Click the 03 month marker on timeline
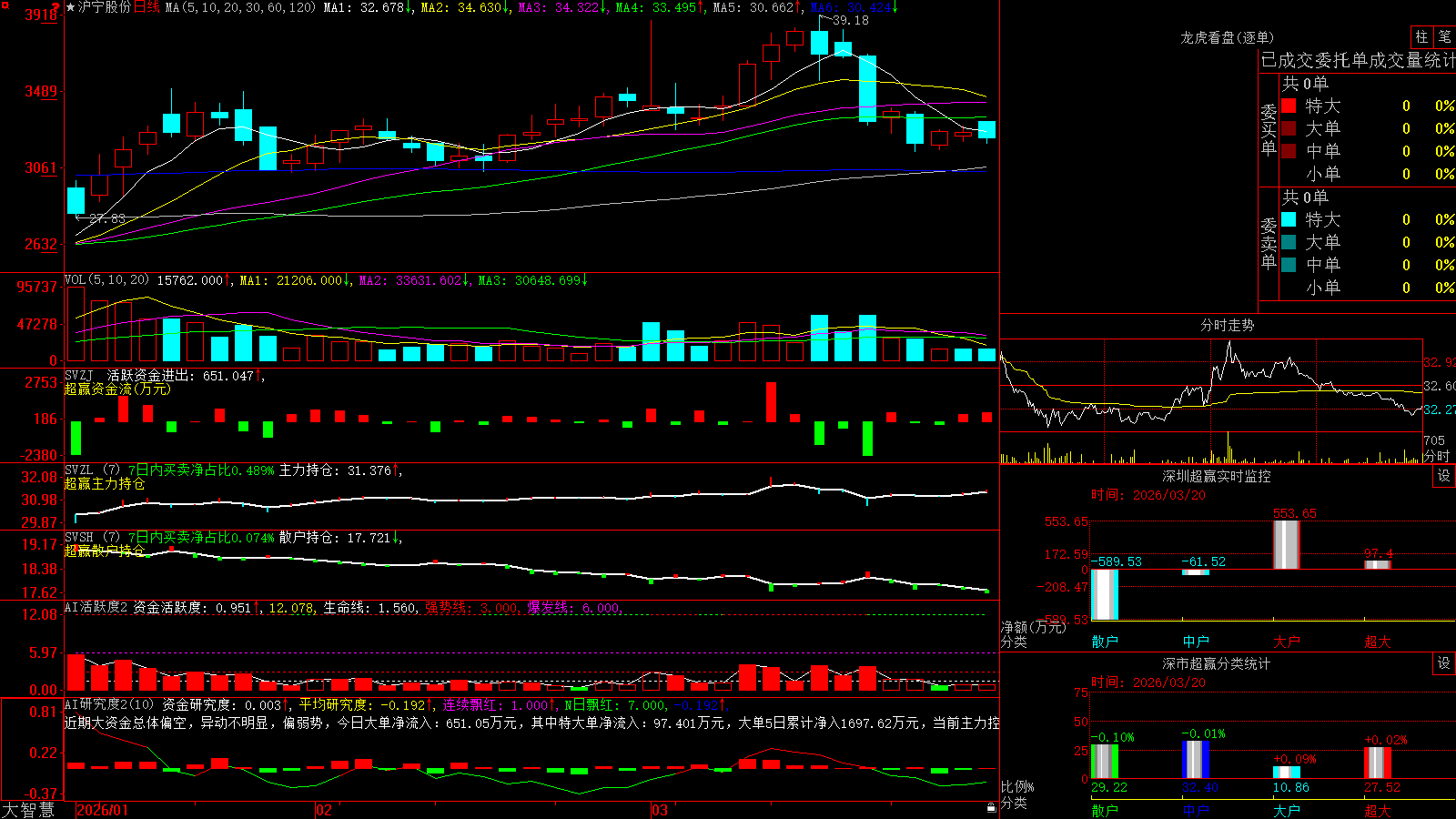Viewport: 1456px width, 819px height. pos(660,810)
